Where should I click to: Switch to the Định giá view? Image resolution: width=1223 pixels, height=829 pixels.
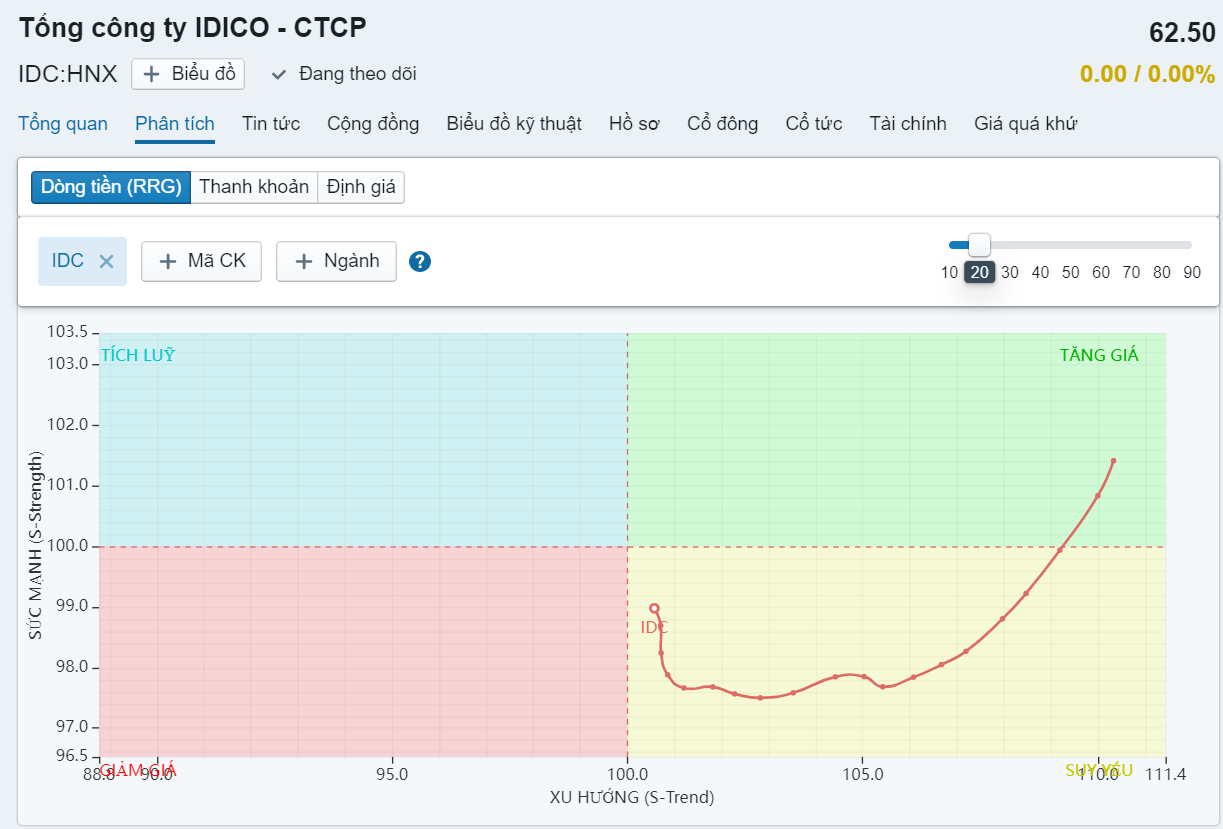(361, 187)
